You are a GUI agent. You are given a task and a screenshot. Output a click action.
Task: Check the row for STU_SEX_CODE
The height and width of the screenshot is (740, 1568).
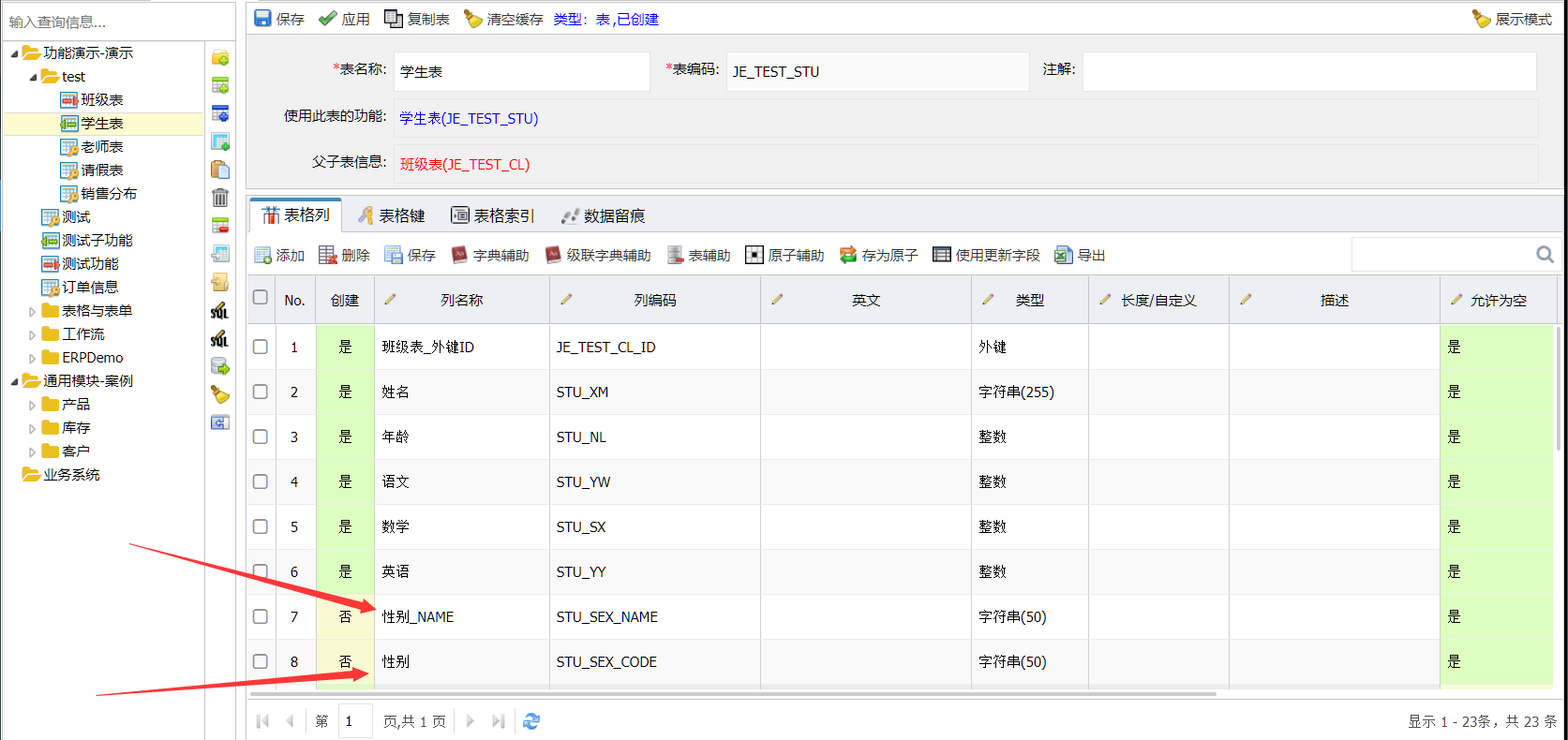(x=261, y=661)
